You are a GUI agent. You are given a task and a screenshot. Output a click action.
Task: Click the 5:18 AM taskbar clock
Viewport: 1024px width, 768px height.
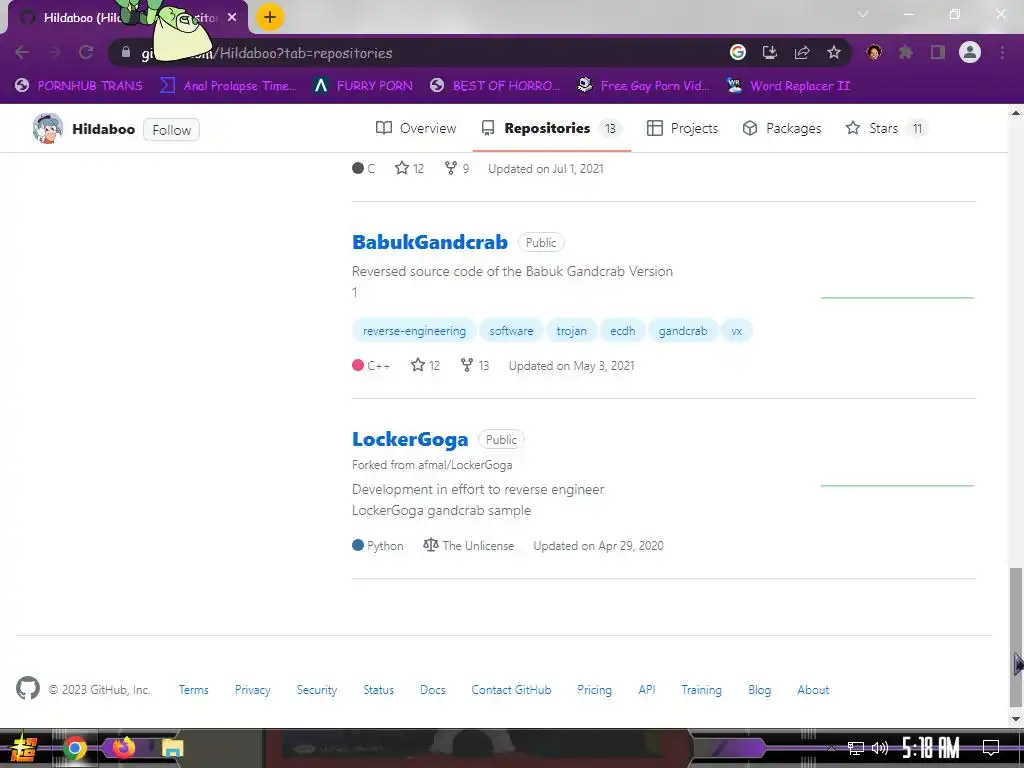click(931, 748)
